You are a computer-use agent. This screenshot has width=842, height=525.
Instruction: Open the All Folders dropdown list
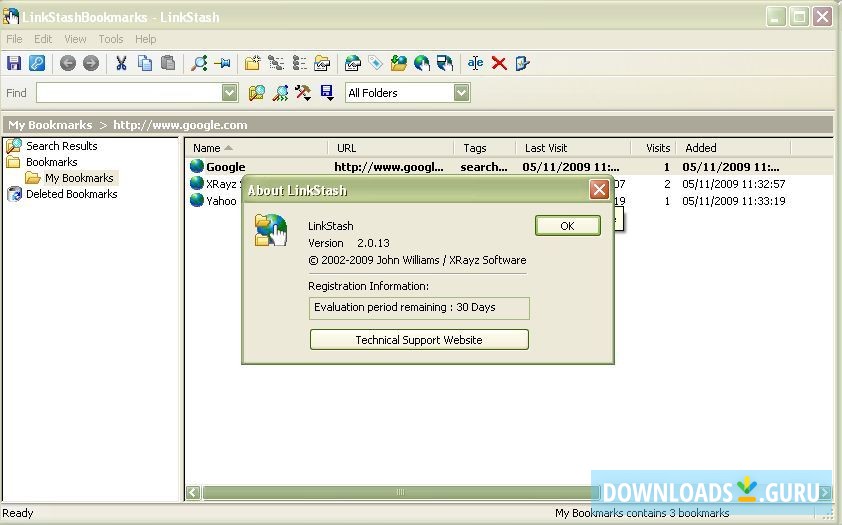(461, 93)
